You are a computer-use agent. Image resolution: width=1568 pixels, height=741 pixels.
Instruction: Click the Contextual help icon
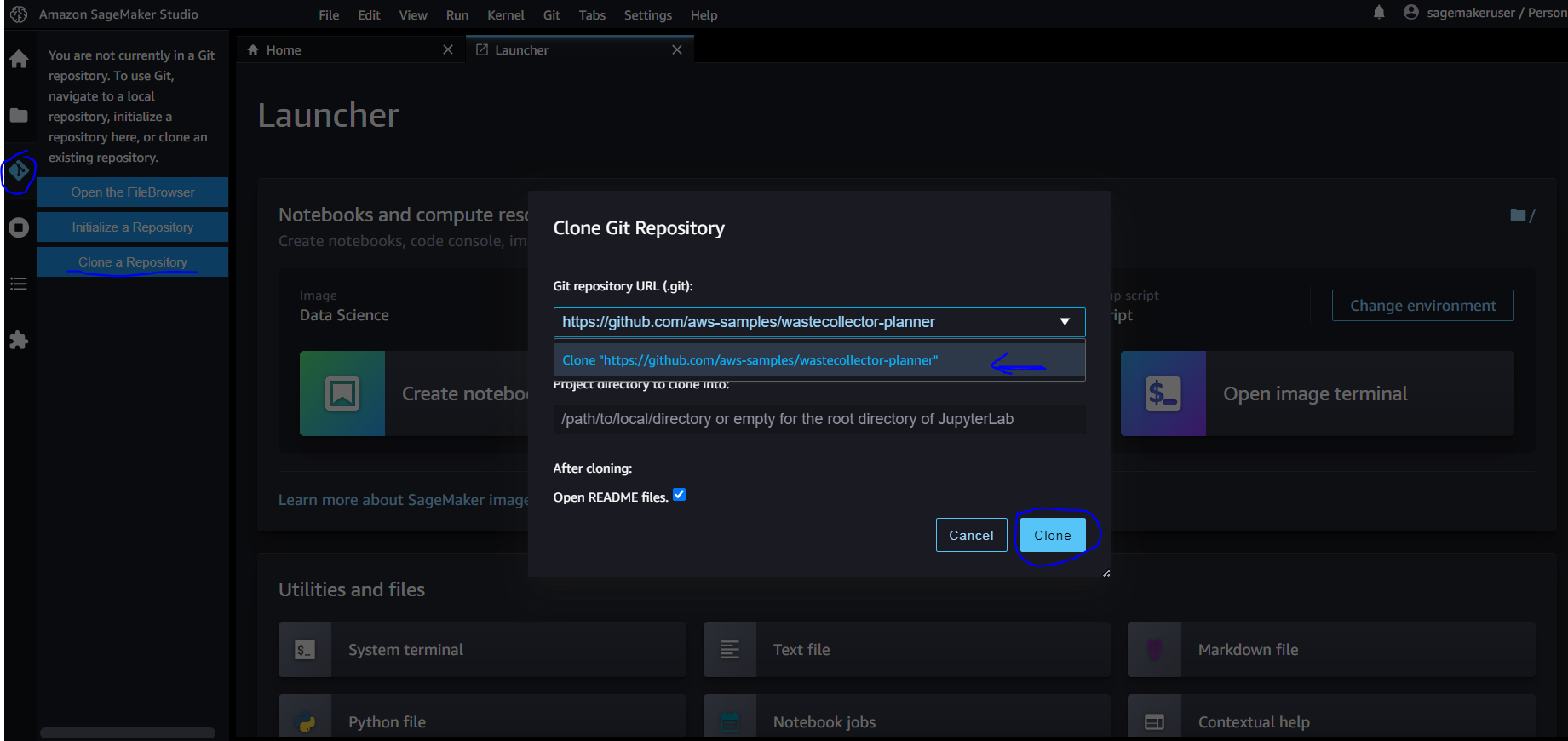tap(1155, 722)
